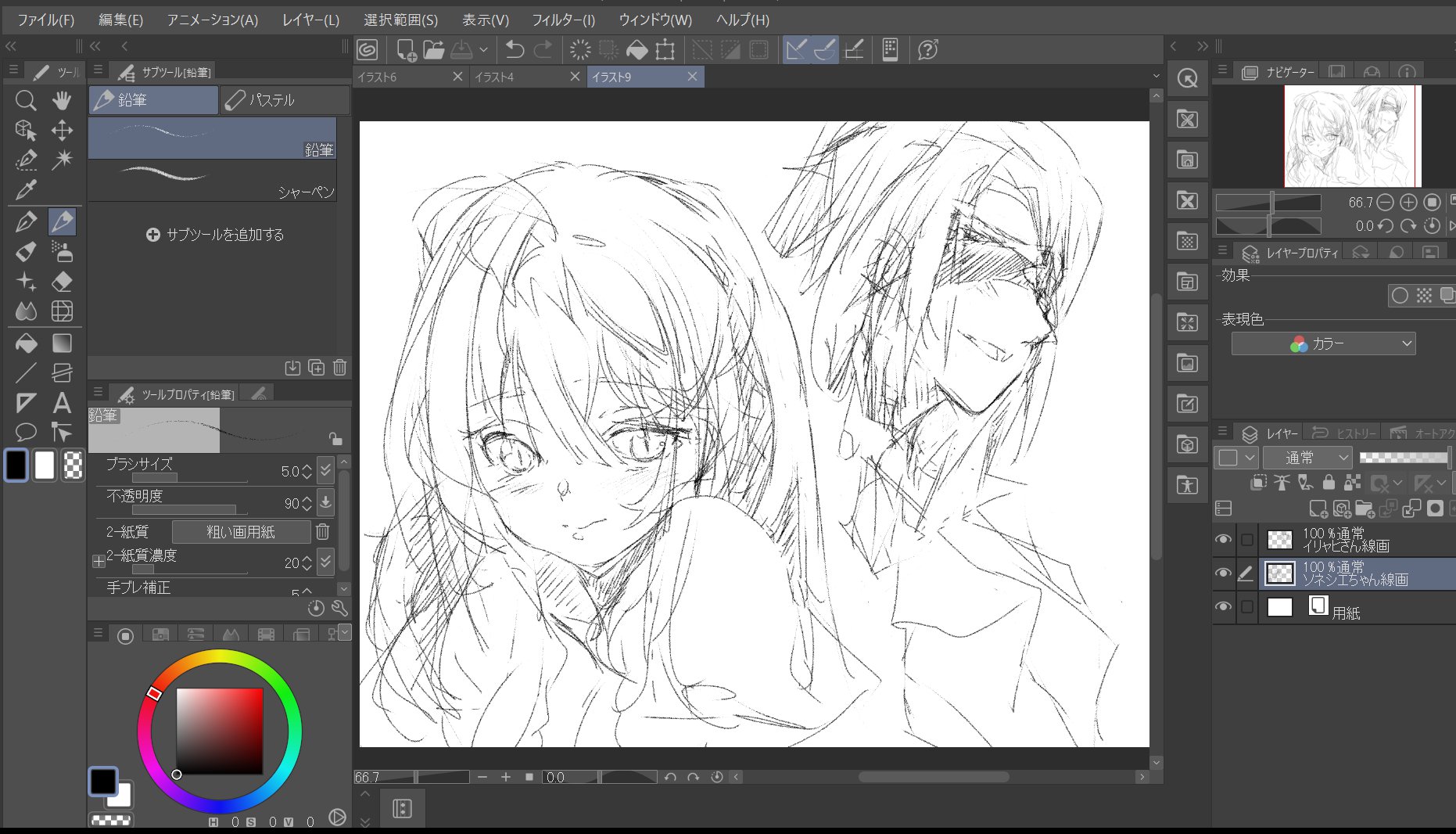Viewport: 1456px width, 834px height.
Task: Switch to the イラスト4 canvas tab
Action: click(516, 77)
